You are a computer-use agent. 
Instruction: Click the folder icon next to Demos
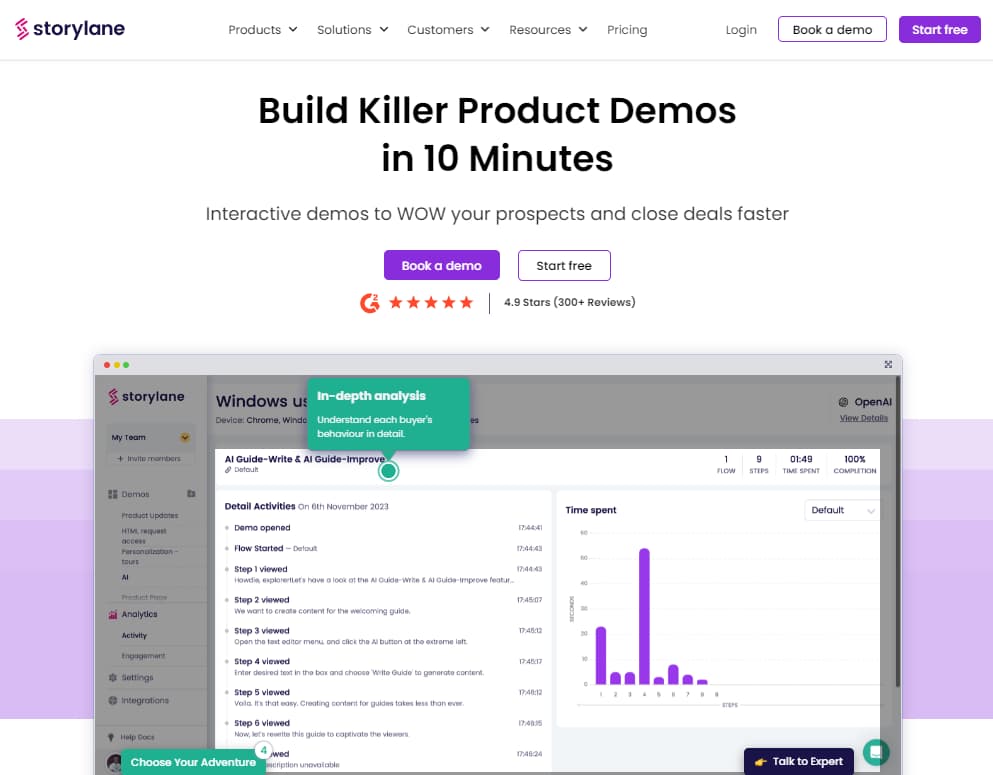[x=191, y=494]
